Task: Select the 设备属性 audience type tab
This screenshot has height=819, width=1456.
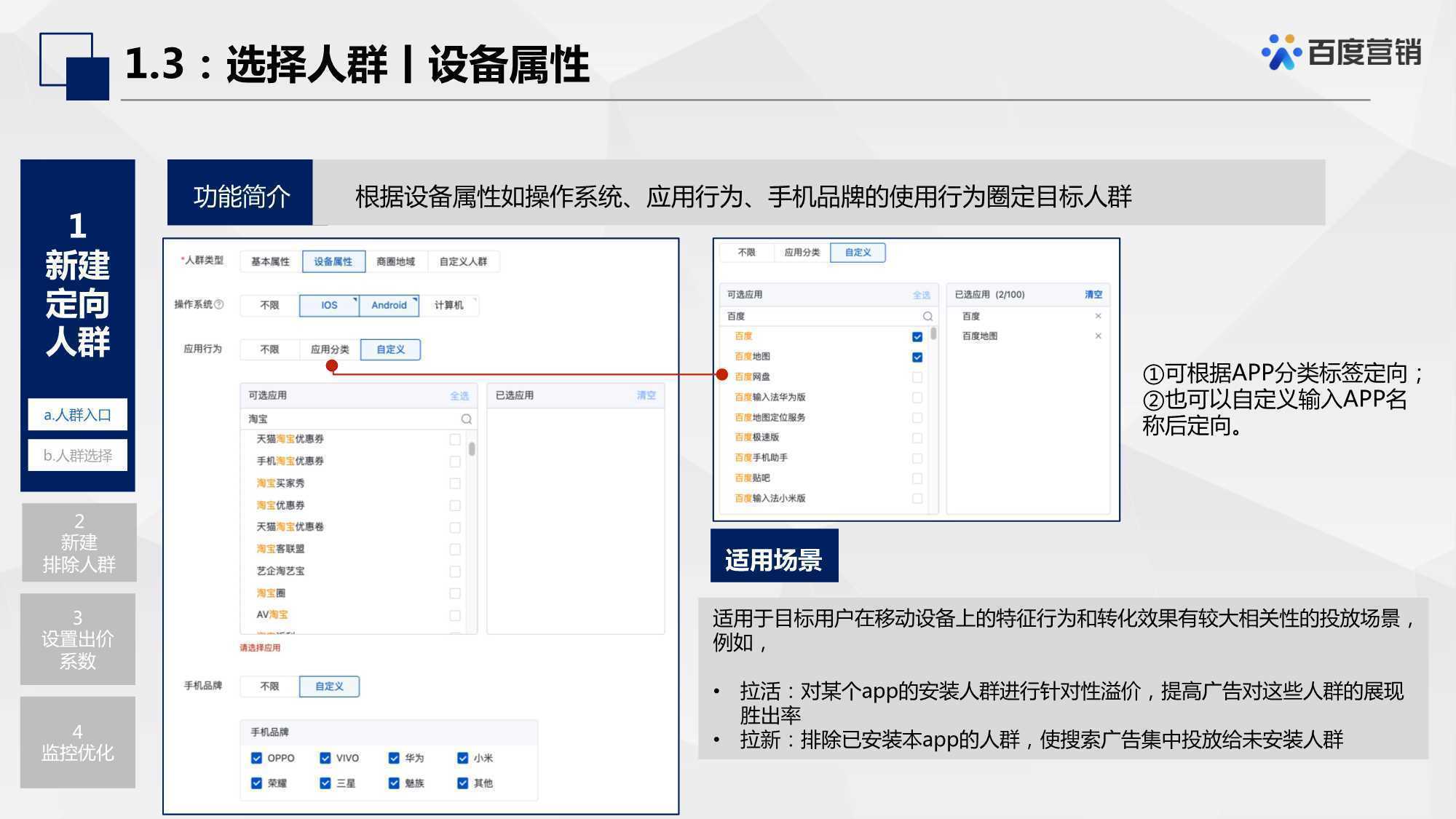Action: [x=333, y=261]
